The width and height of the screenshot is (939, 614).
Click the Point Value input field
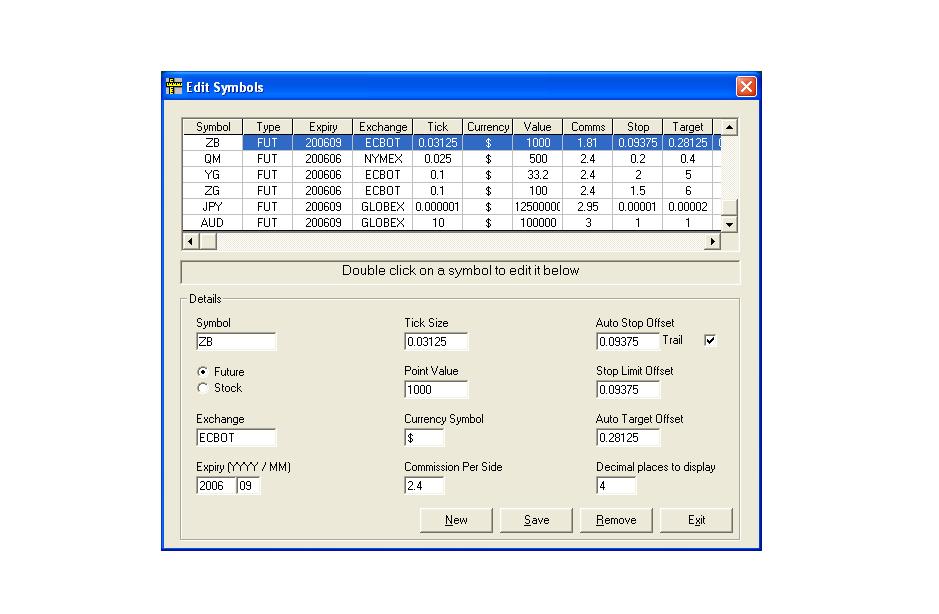436,389
